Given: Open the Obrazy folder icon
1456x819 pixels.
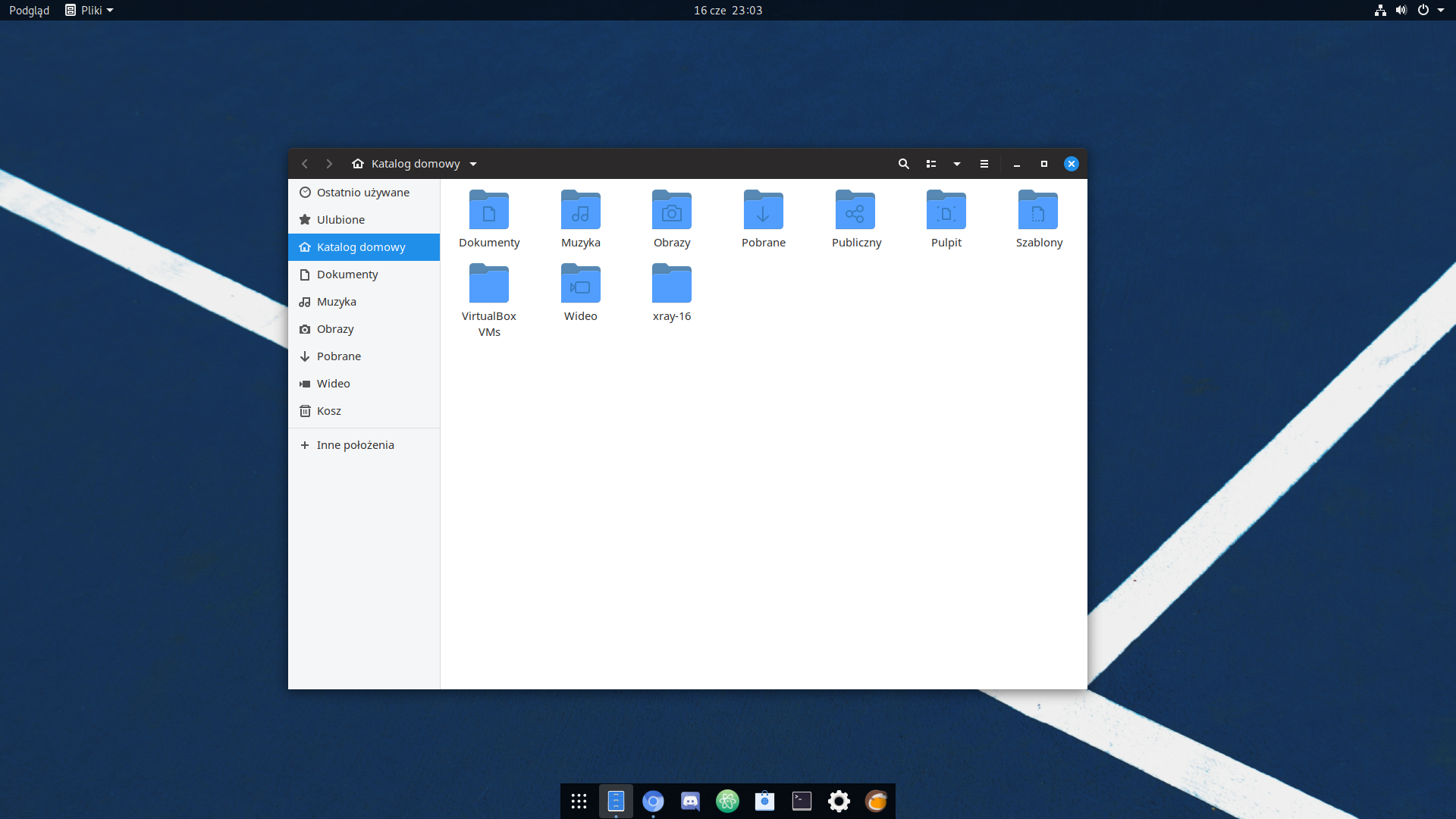Looking at the screenshot, I should [672, 210].
